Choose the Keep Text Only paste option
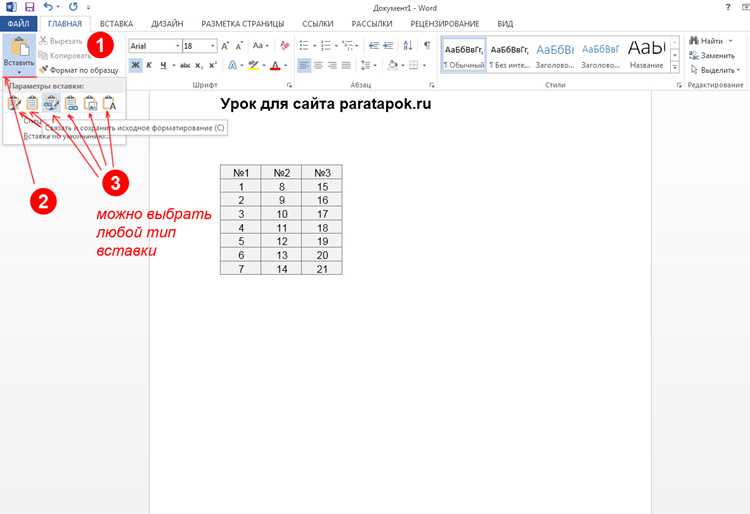750x514 pixels. point(110,103)
